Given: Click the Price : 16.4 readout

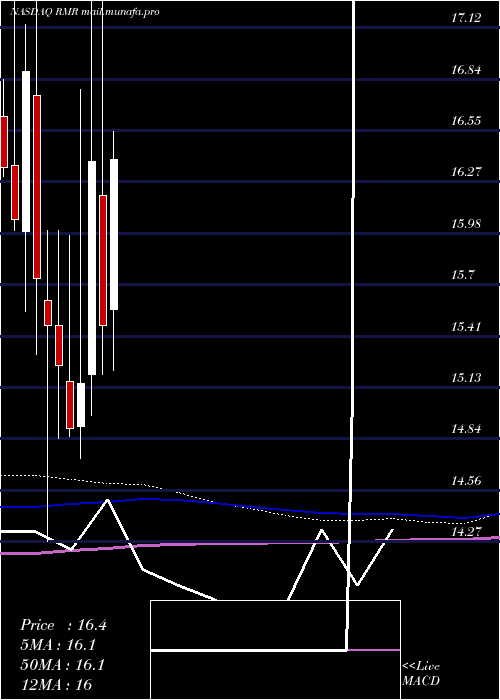Looking at the screenshot, I should [x=63, y=625].
